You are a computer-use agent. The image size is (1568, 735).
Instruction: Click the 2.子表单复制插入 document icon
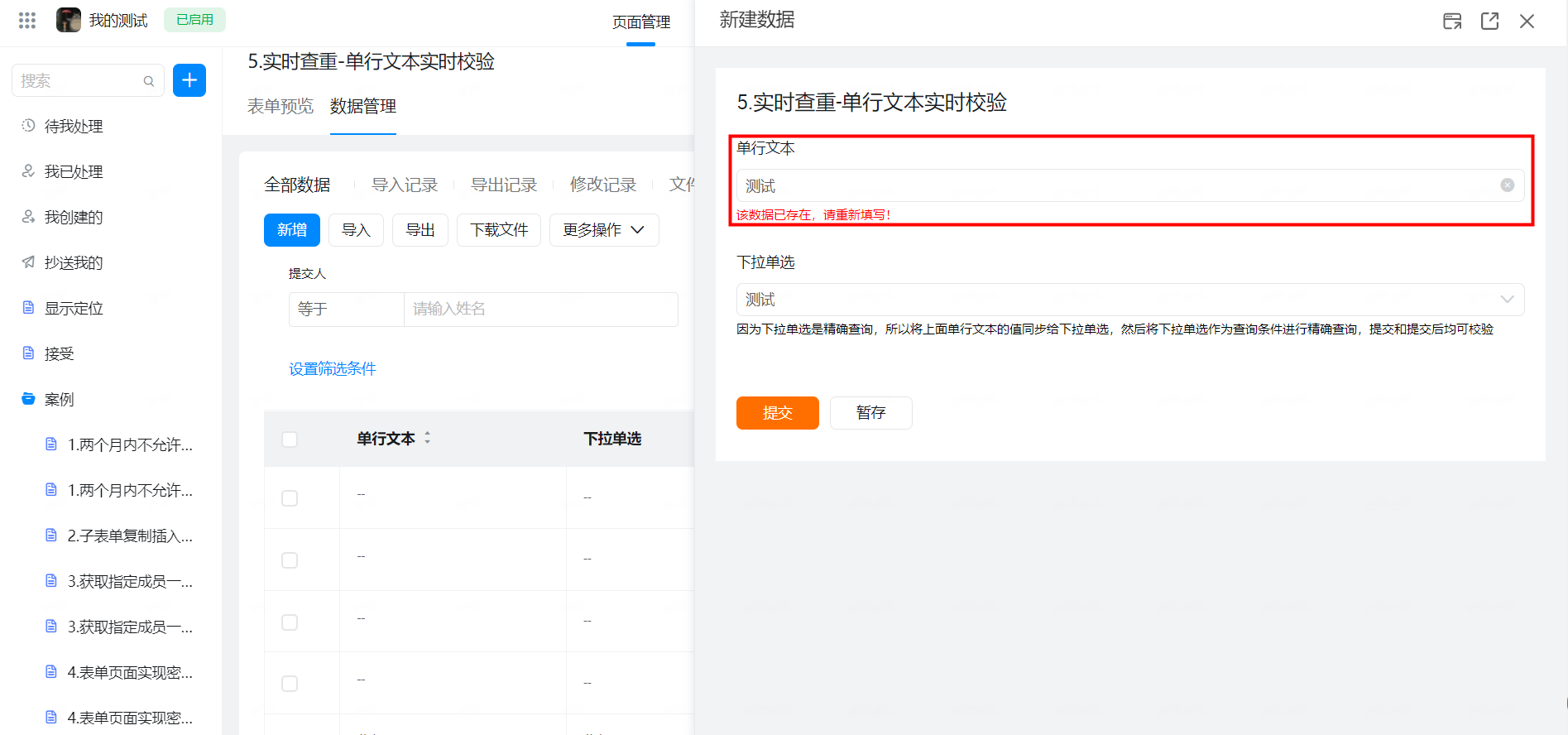[x=51, y=535]
